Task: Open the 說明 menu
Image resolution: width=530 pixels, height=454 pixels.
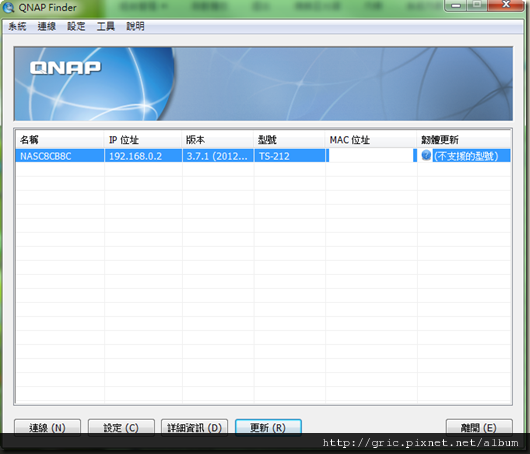Action: [x=136, y=26]
